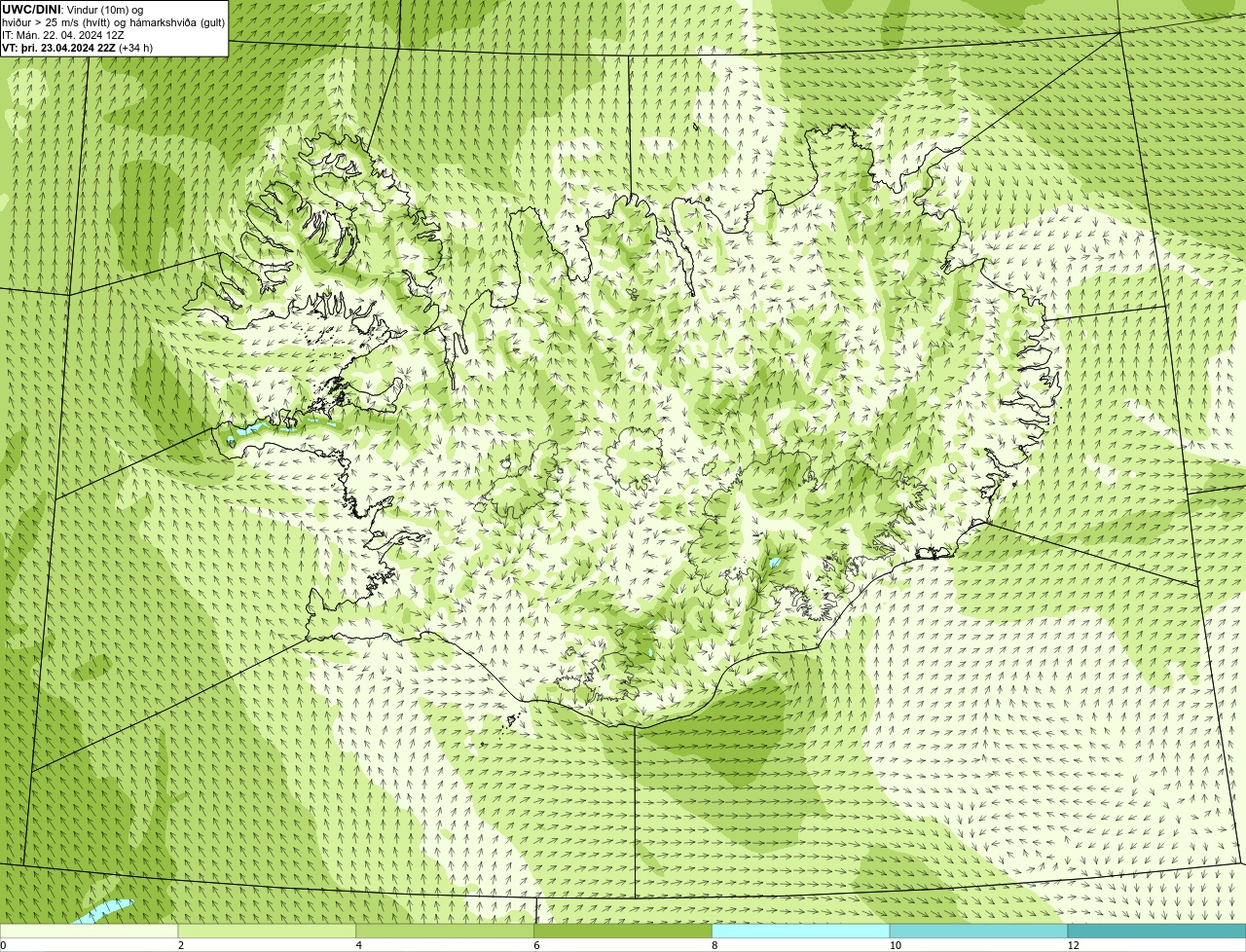This screenshot has width=1246, height=952.
Task: Click the '4' scale label
Action: 359,945
